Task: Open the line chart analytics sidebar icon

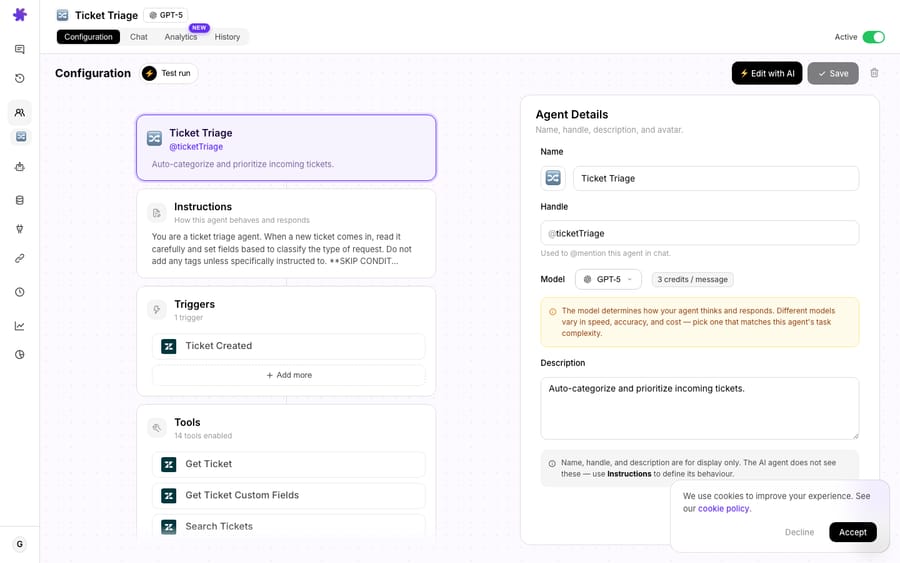Action: (x=20, y=326)
